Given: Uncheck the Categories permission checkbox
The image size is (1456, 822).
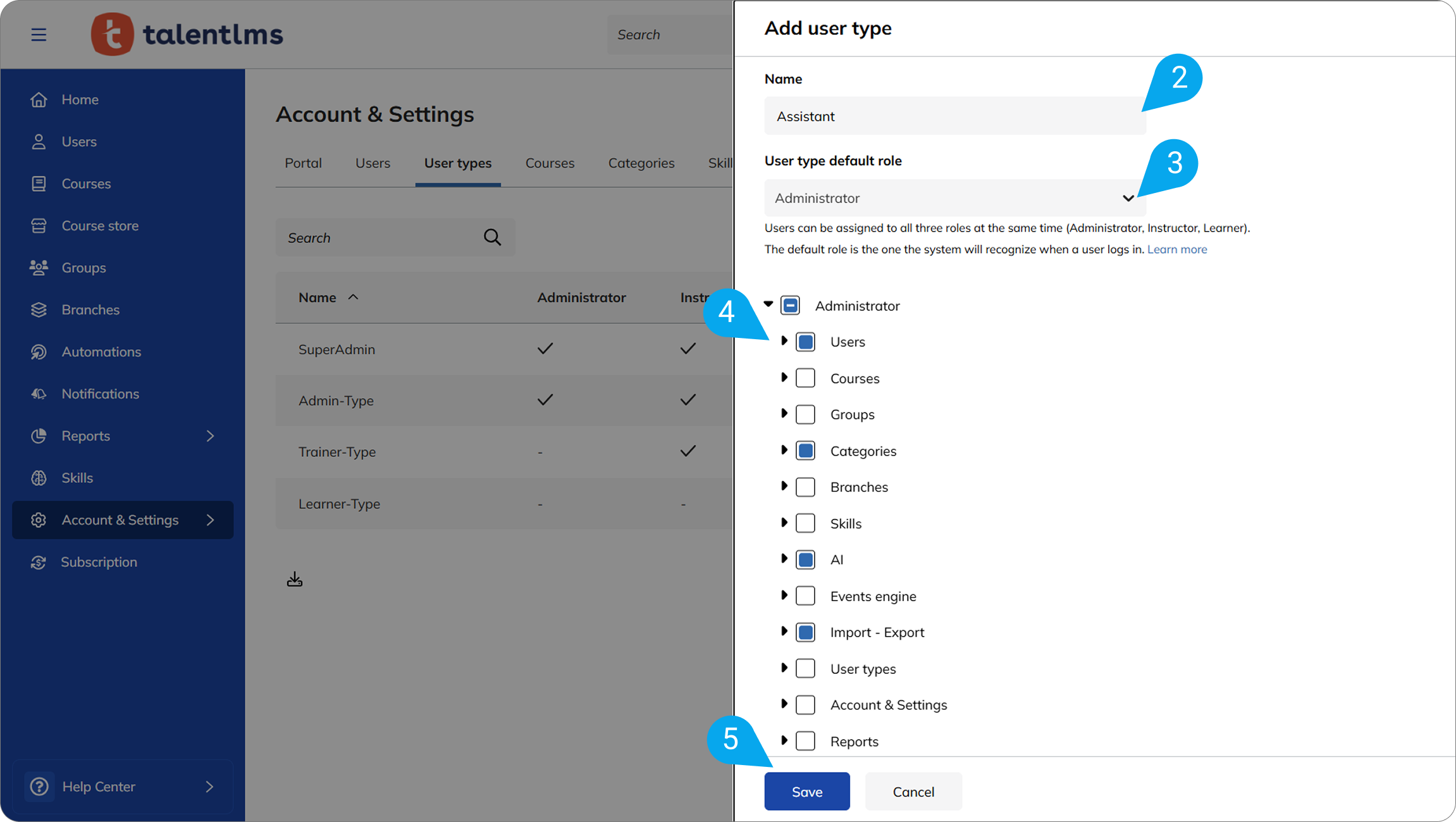Looking at the screenshot, I should pos(805,451).
